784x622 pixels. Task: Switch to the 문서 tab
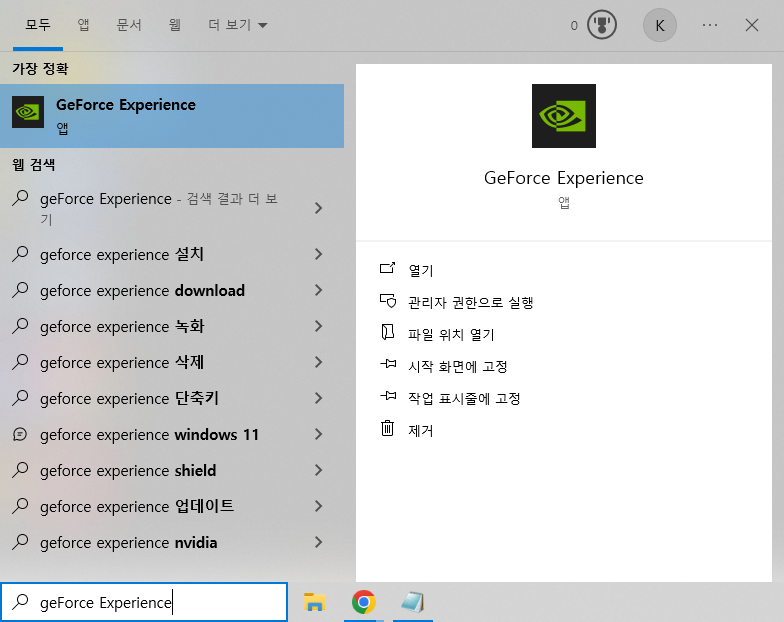click(x=128, y=24)
